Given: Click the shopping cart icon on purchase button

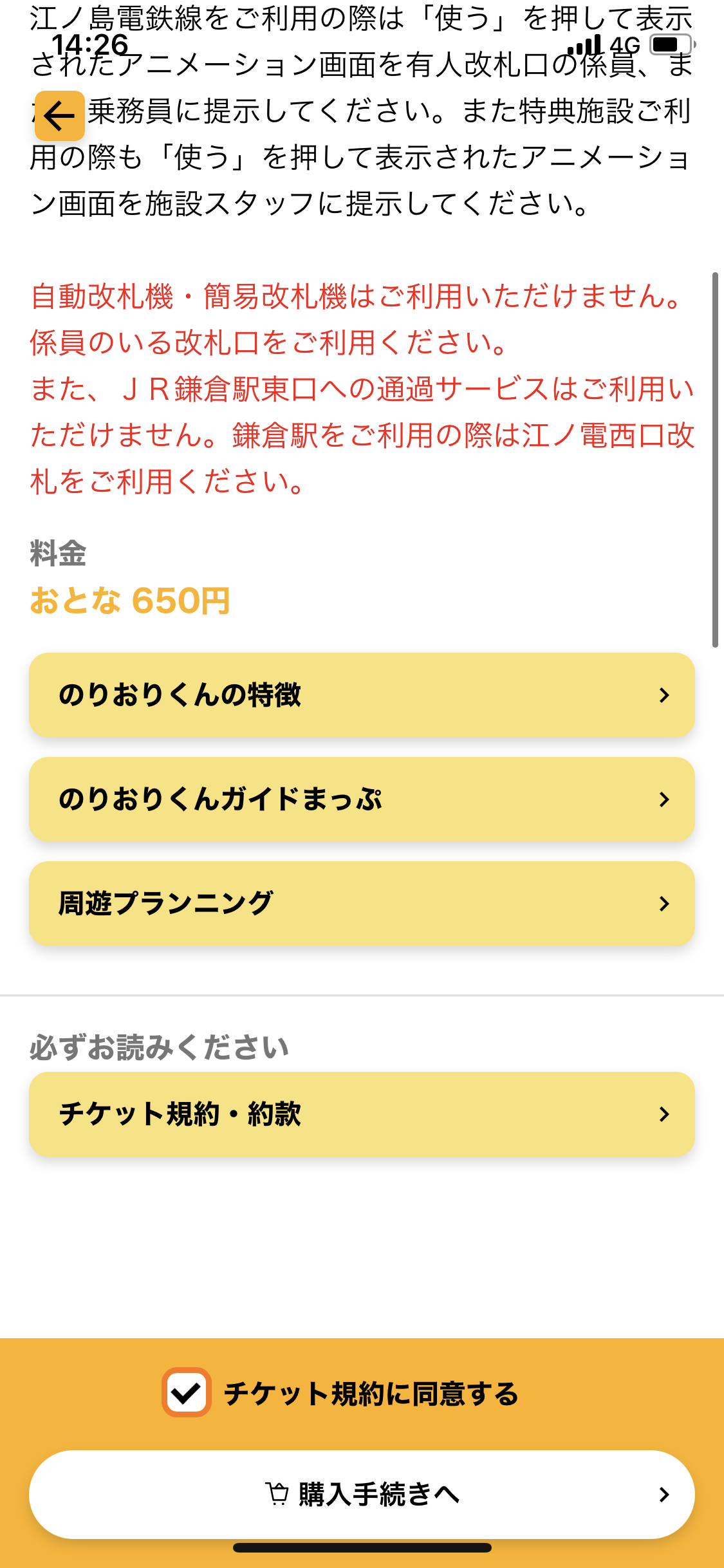Looking at the screenshot, I should pos(277,1494).
